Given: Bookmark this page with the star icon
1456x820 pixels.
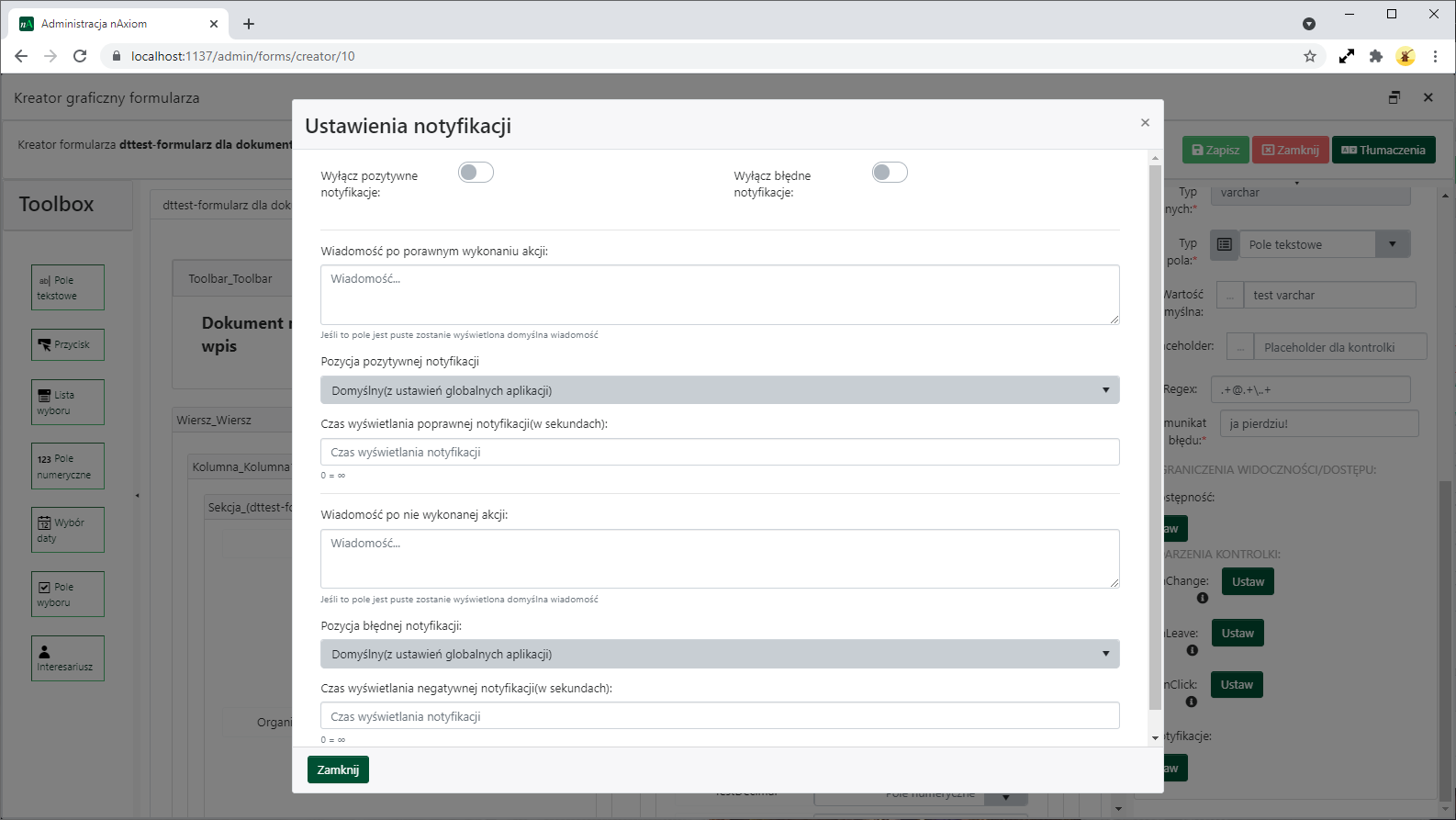Looking at the screenshot, I should coord(1310,56).
